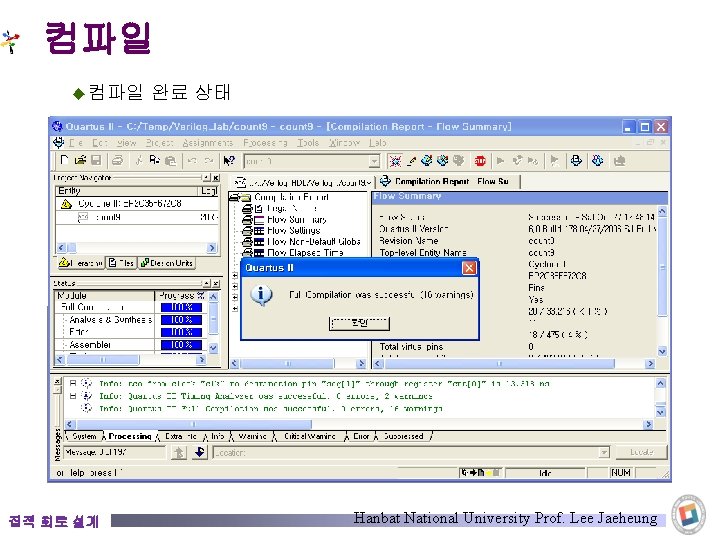720x540 pixels.
Task: Click the red Stop Processing icon
Action: pyautogui.click(x=480, y=161)
